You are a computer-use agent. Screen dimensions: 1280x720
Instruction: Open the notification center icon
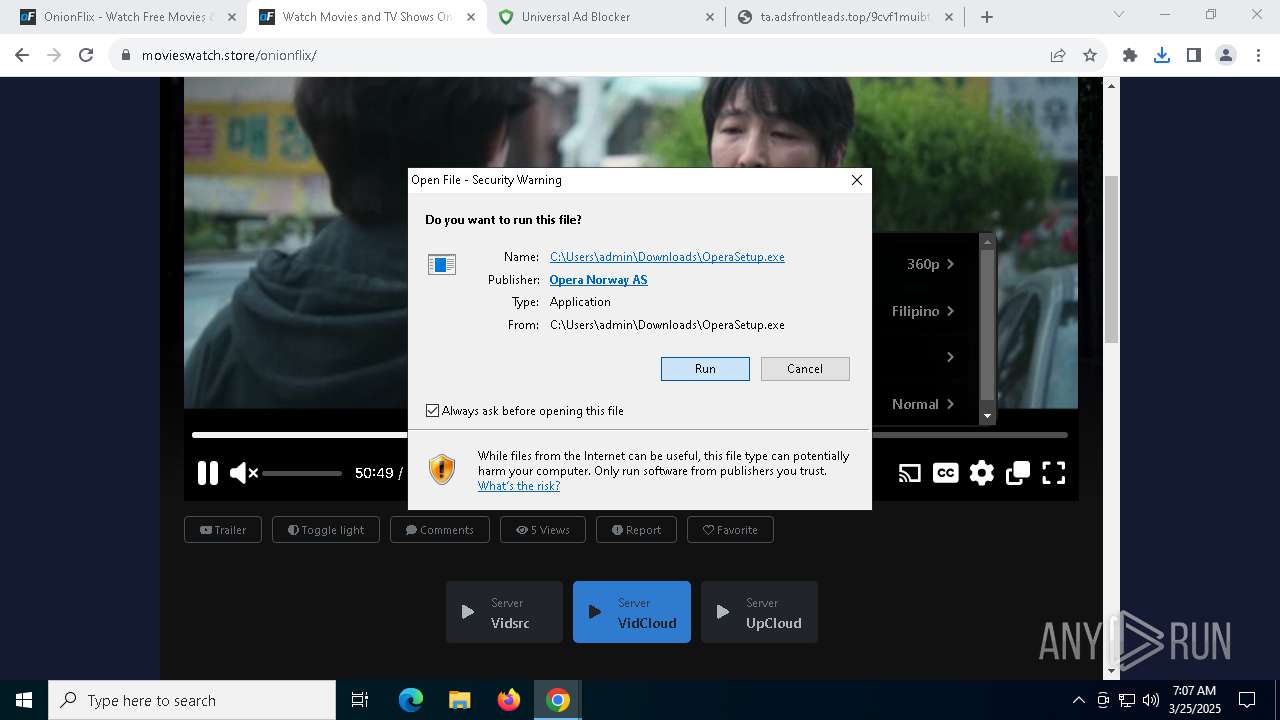(1247, 700)
